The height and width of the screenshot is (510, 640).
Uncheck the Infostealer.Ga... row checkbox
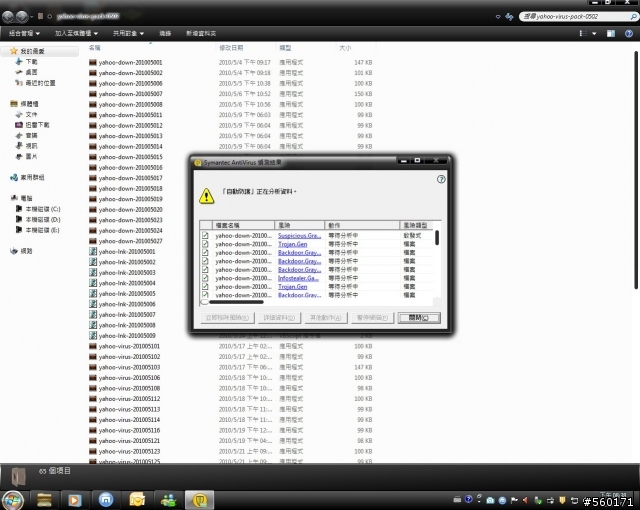205,278
